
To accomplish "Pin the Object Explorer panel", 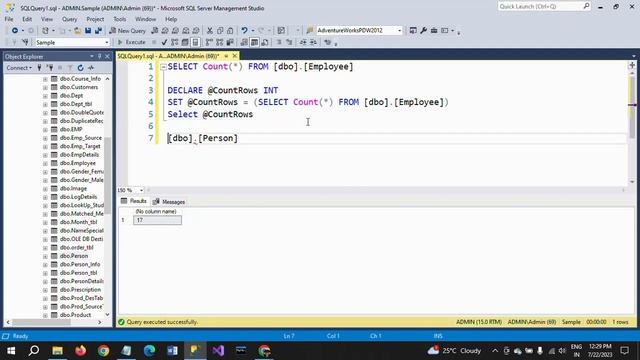I will coord(100,56).
